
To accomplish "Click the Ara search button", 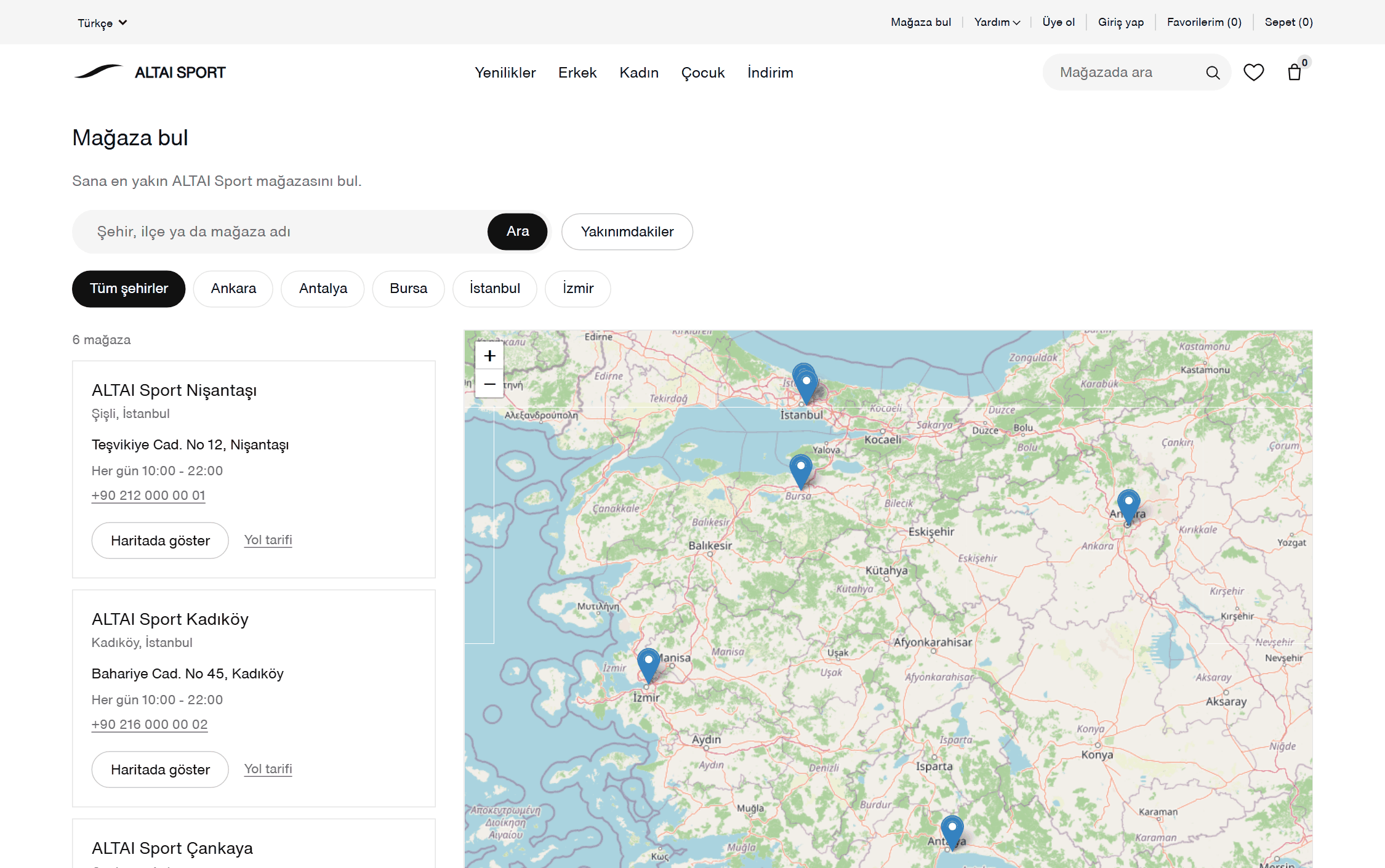I will [x=518, y=232].
